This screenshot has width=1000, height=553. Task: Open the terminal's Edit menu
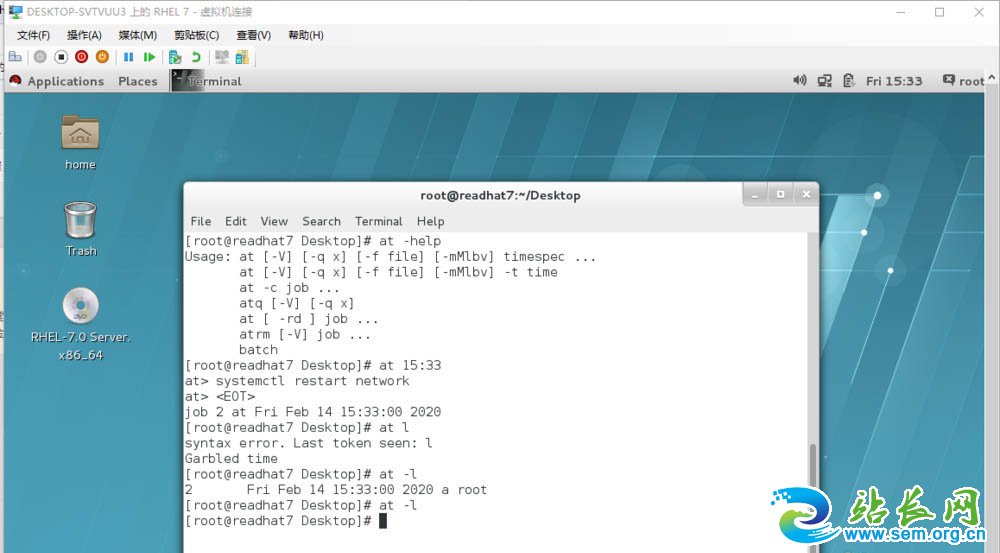click(x=235, y=221)
